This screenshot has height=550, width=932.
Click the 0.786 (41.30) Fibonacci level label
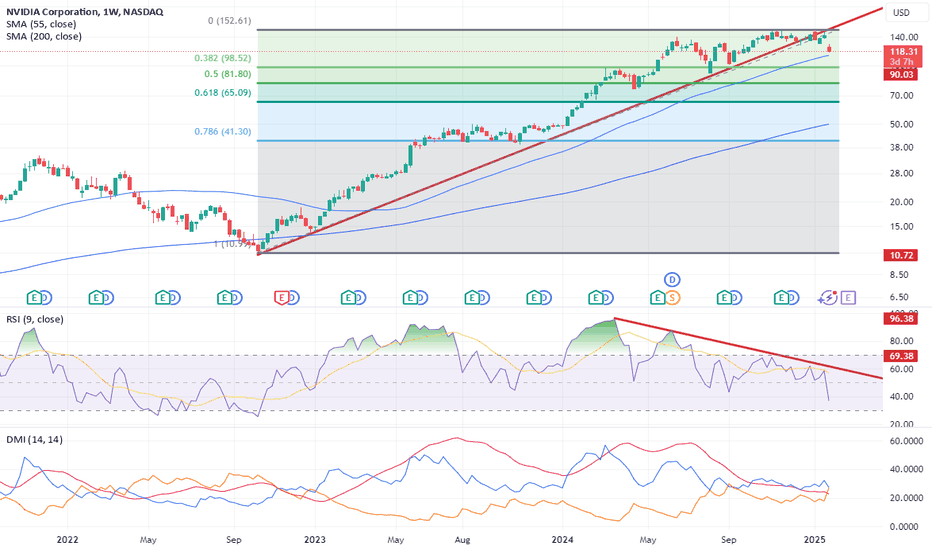(x=223, y=131)
